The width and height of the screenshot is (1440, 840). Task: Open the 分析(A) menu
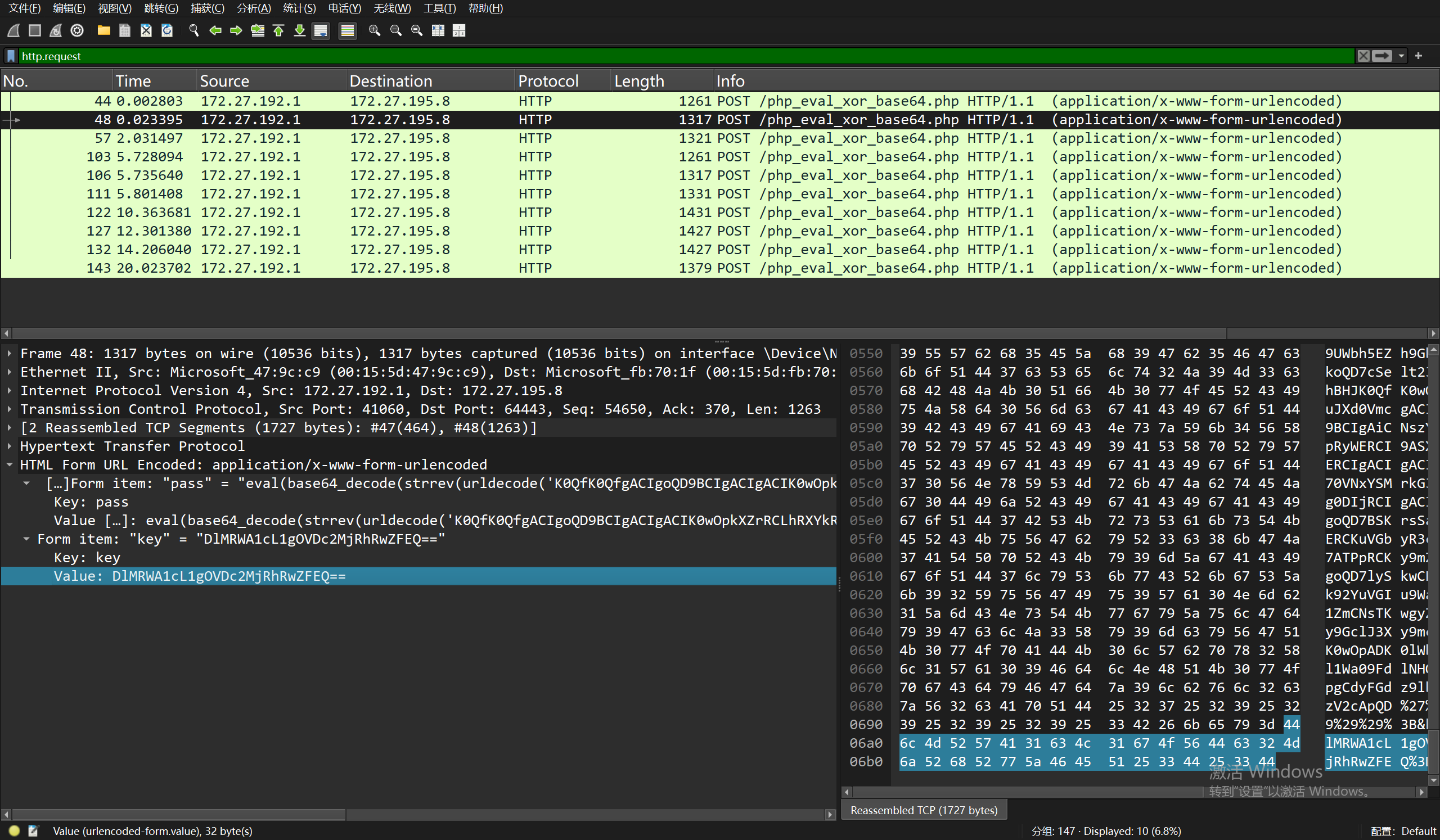point(253,8)
